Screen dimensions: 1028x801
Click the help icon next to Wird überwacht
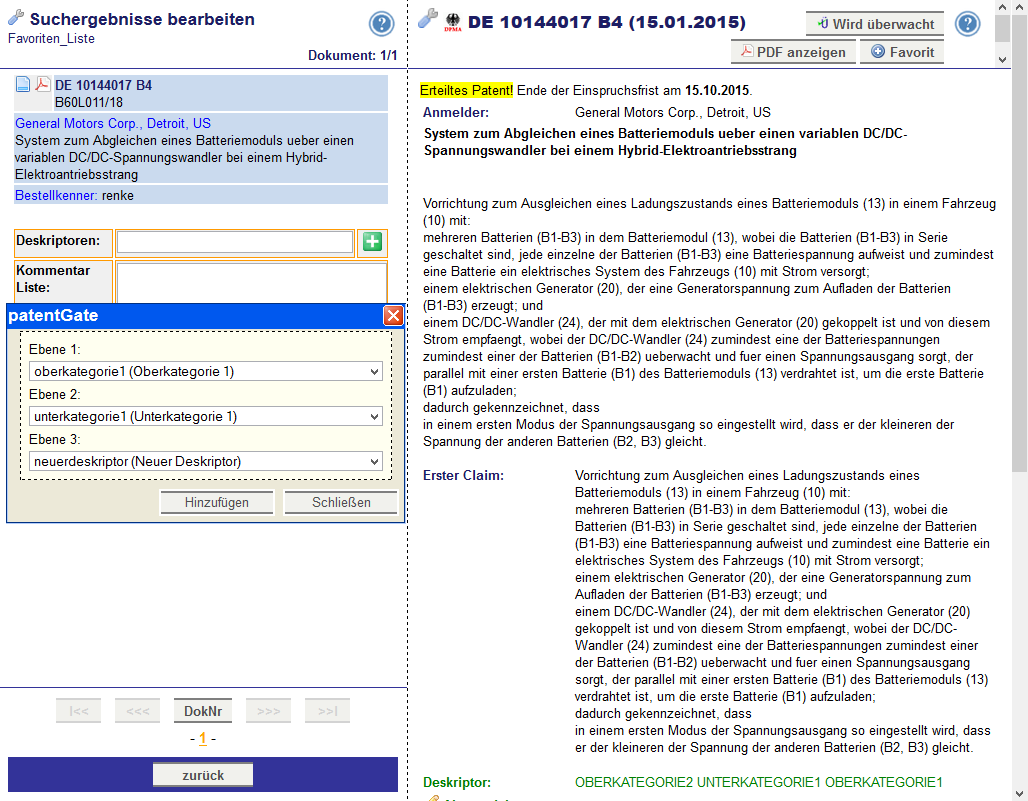coord(967,24)
